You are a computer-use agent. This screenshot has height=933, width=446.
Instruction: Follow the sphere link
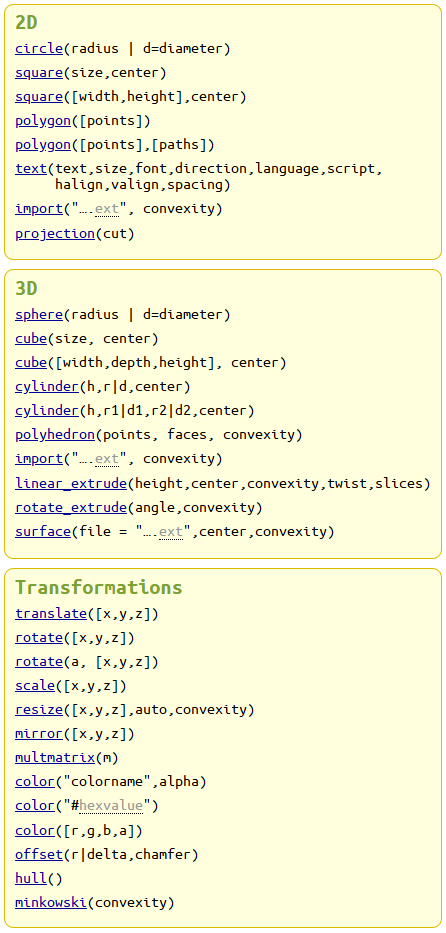tap(39, 314)
